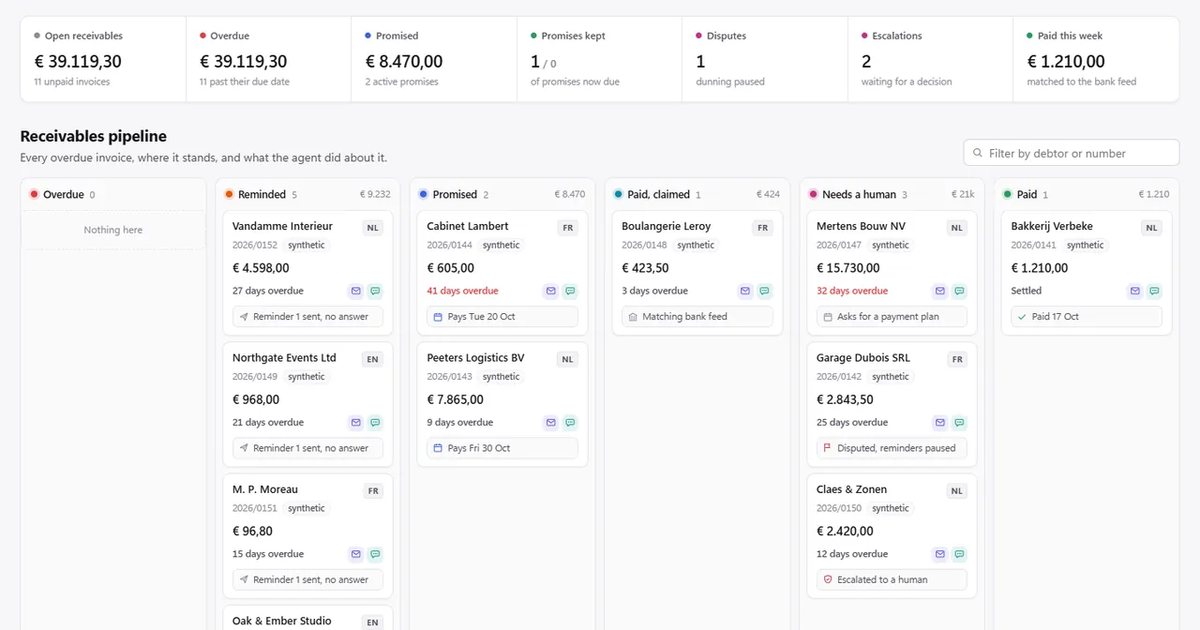Open the Vandamme Interieur invoice name
1200x630 pixels.
[x=282, y=226]
